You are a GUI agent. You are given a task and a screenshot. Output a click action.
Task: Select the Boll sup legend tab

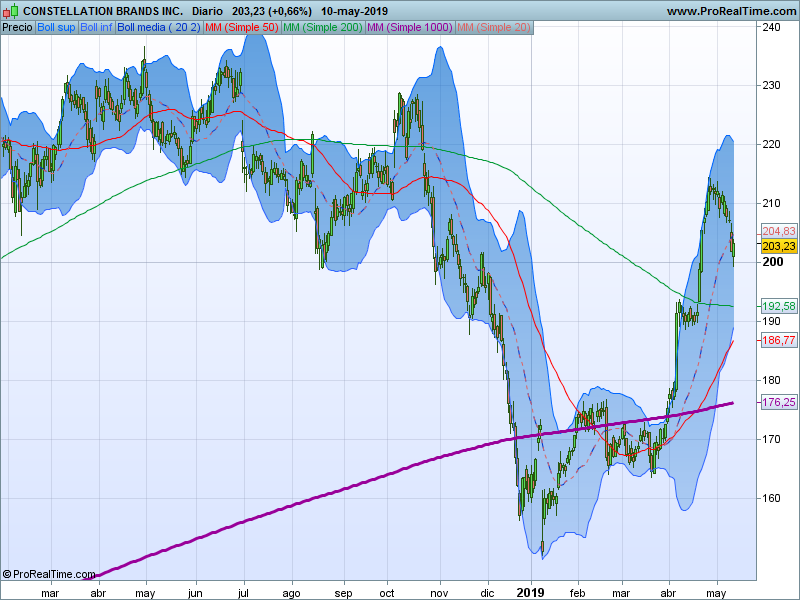click(x=56, y=28)
